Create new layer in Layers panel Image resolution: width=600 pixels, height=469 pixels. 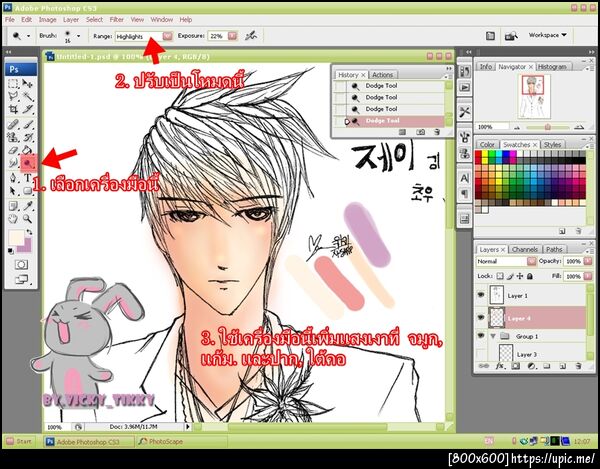562,366
